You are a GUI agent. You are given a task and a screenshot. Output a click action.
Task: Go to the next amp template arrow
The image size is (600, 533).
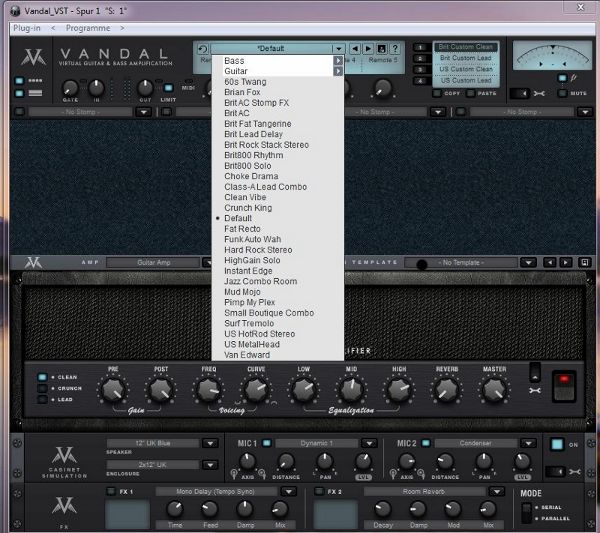click(x=566, y=262)
